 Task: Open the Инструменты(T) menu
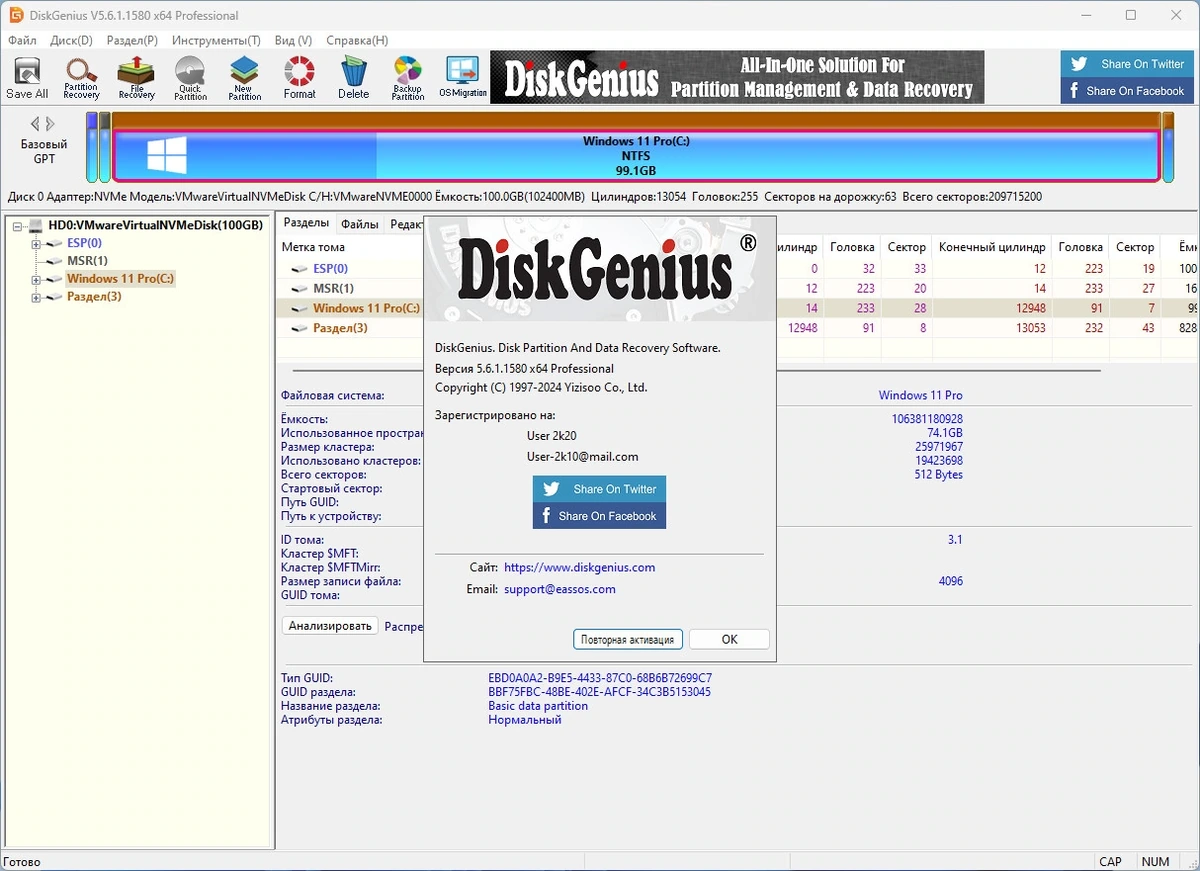click(x=216, y=41)
